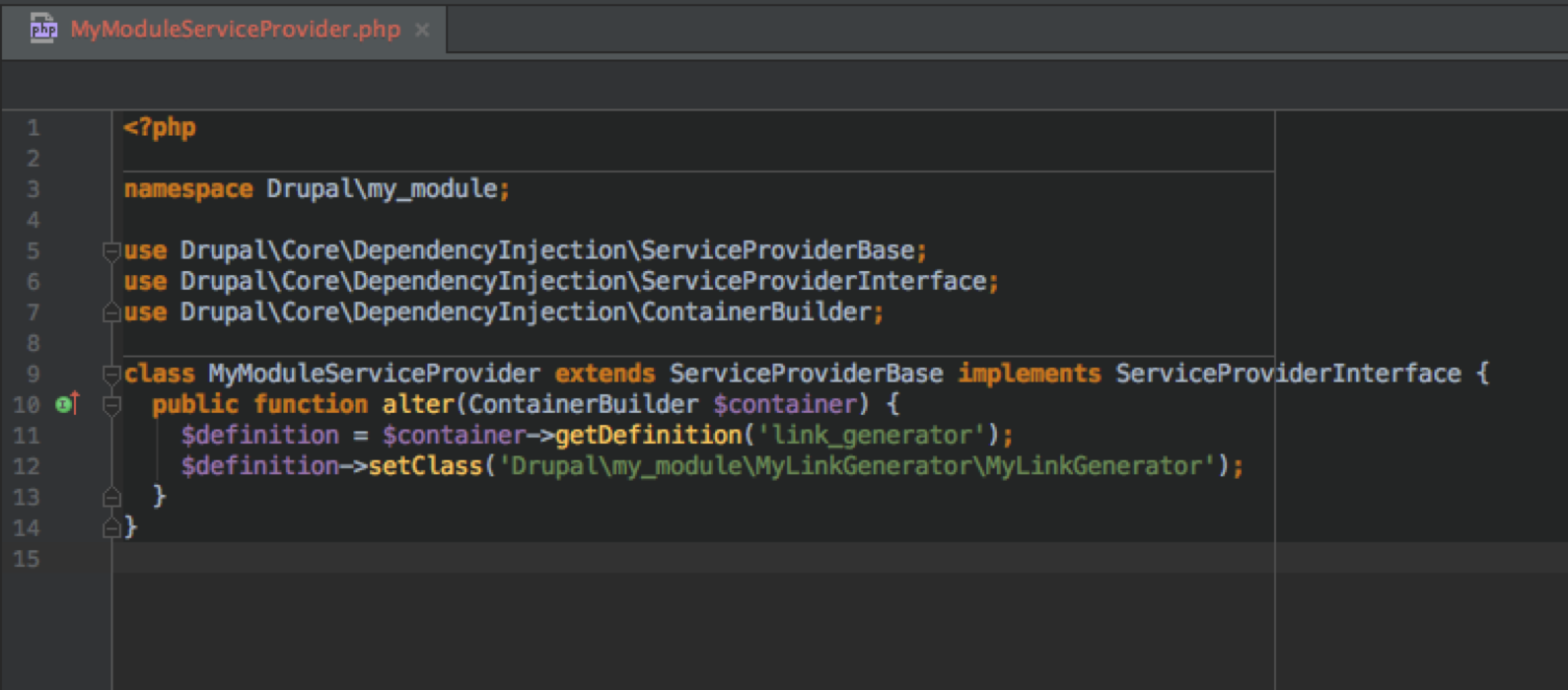Select the MyModuleServiceProvider.php editor tab
Viewport: 1568px width, 690px height.
225,30
